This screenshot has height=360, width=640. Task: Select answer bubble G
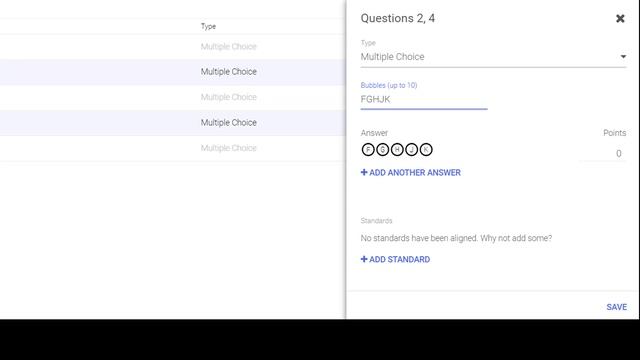point(382,150)
